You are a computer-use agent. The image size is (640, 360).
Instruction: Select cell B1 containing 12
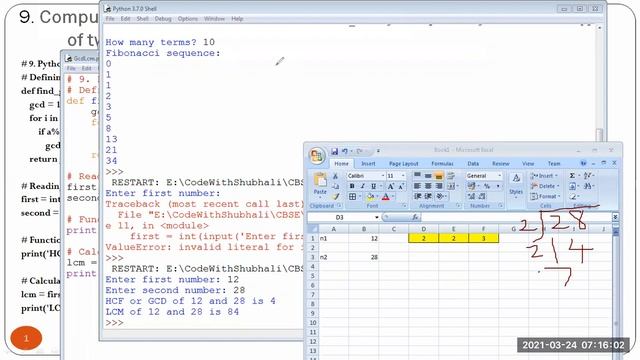coord(364,238)
